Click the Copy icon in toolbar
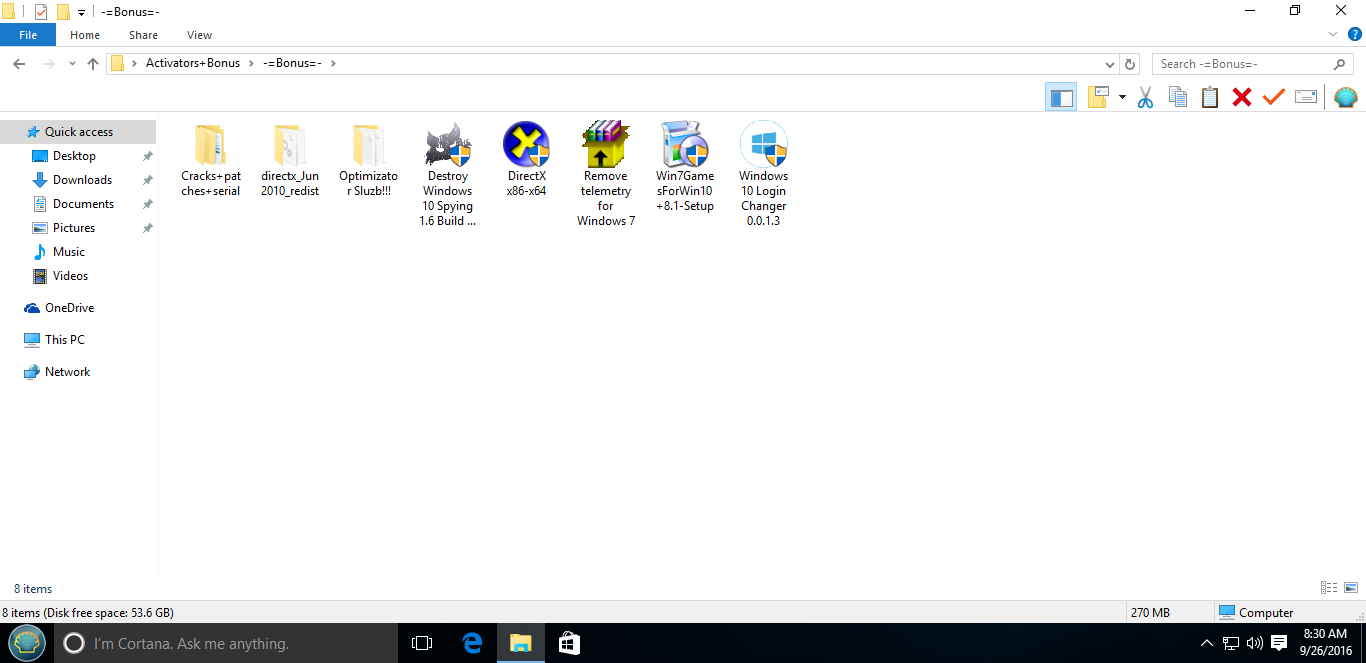Screen dimensions: 1366x663 1178,97
